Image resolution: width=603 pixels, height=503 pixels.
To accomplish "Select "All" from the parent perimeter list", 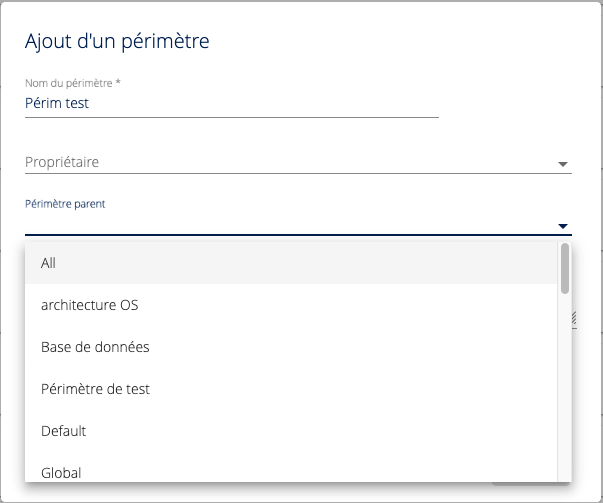I will [48, 263].
